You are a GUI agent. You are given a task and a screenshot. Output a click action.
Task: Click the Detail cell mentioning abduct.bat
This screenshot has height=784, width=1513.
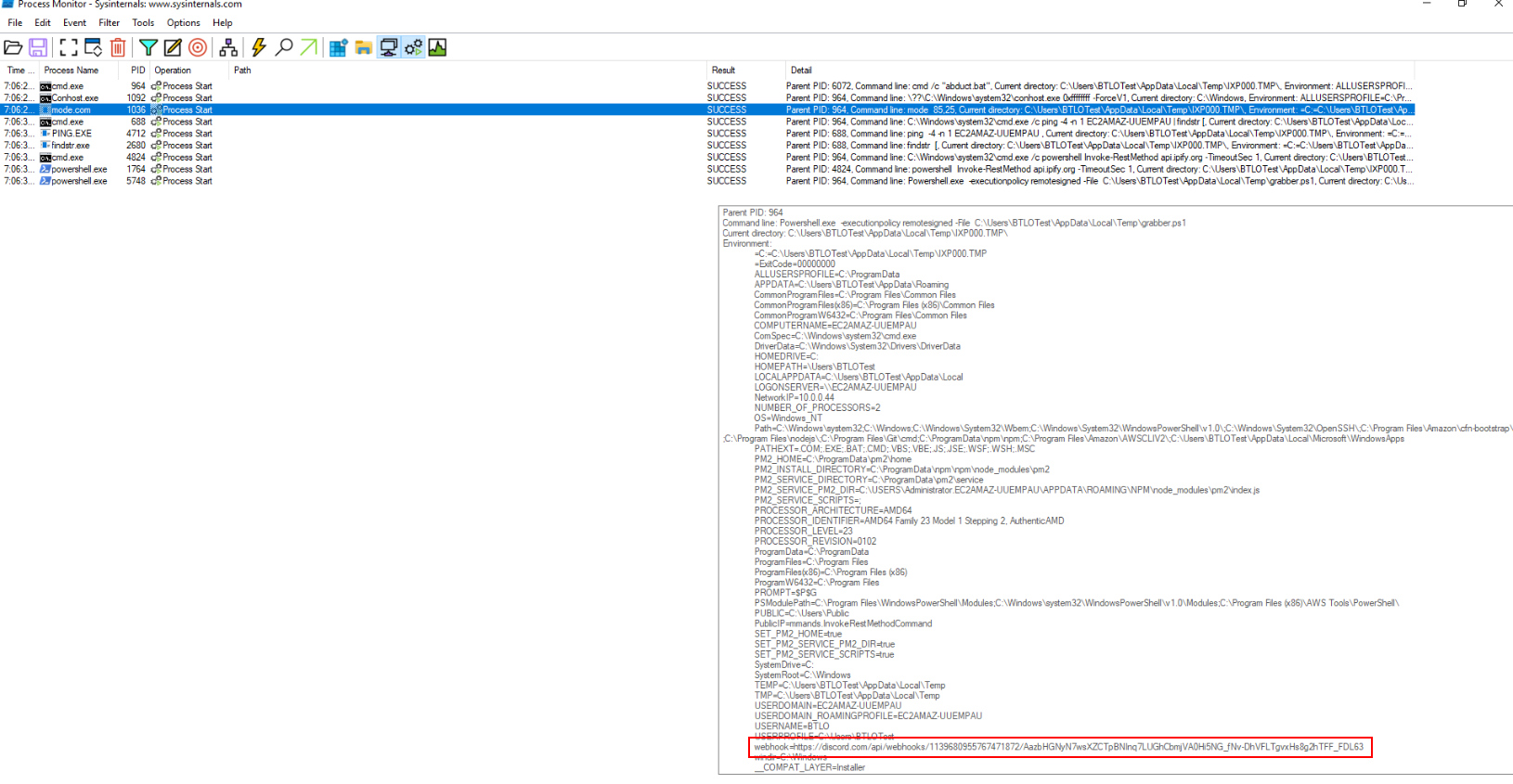coord(1099,86)
